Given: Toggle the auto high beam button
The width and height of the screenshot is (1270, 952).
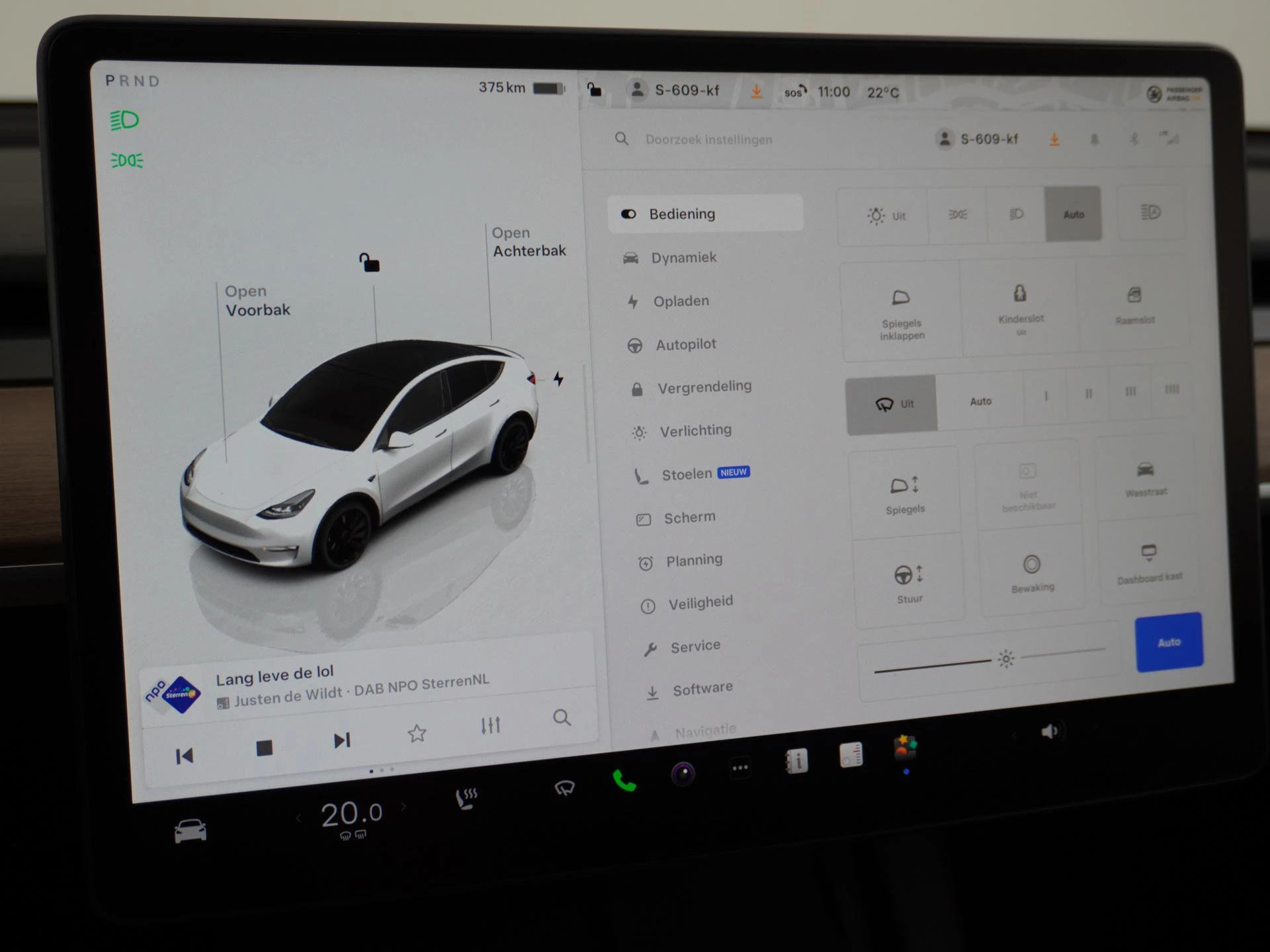Looking at the screenshot, I should [x=1150, y=212].
